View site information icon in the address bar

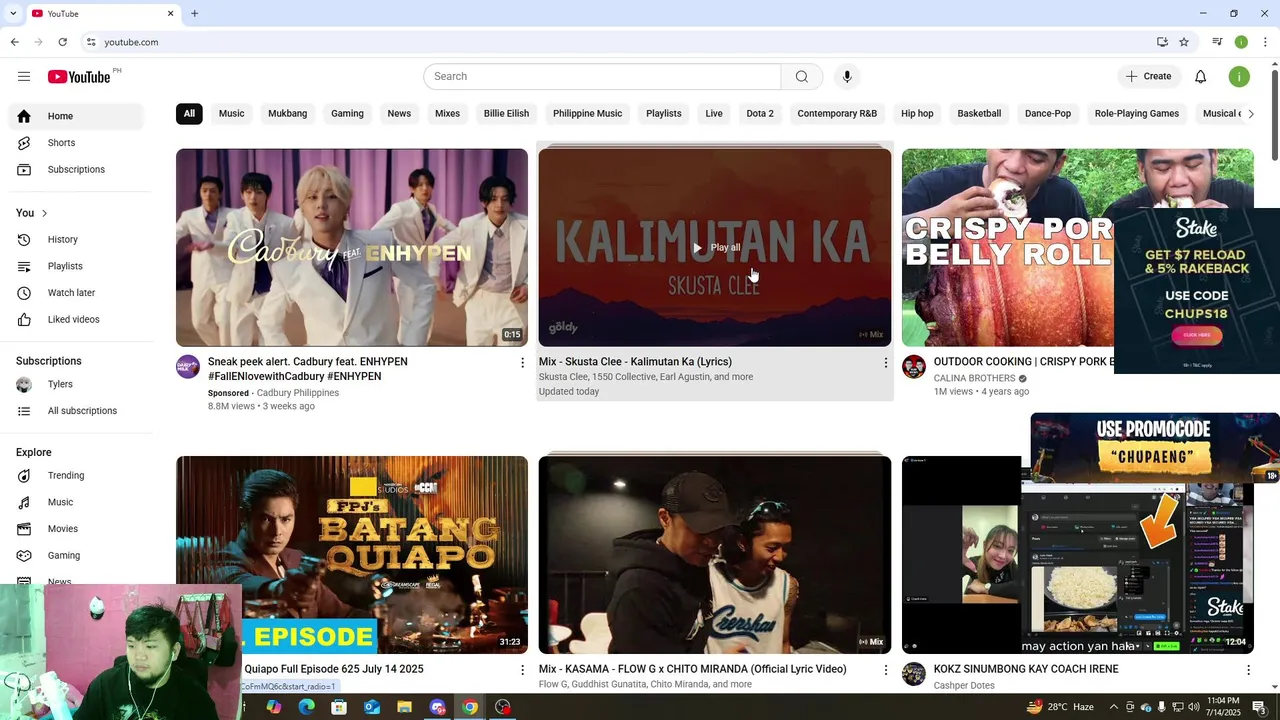[x=91, y=42]
